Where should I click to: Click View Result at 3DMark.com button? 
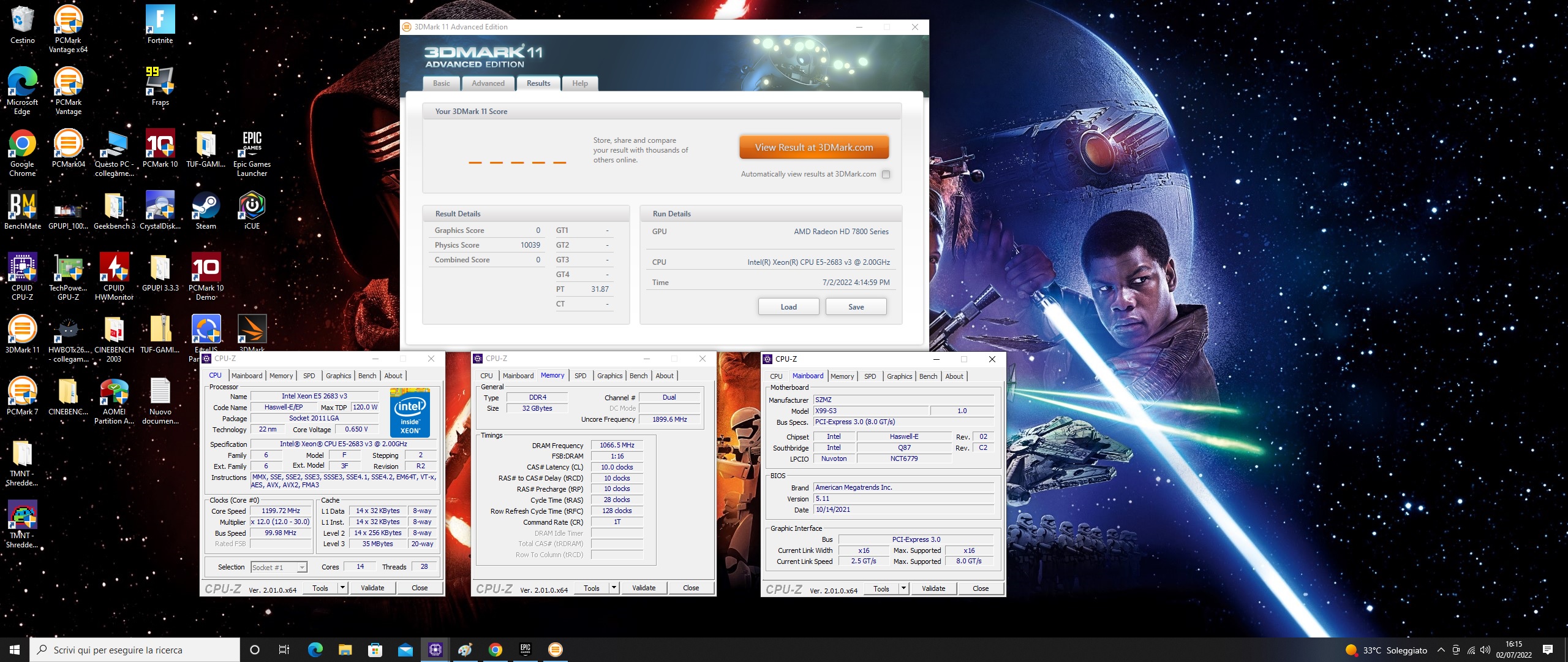[x=813, y=147]
